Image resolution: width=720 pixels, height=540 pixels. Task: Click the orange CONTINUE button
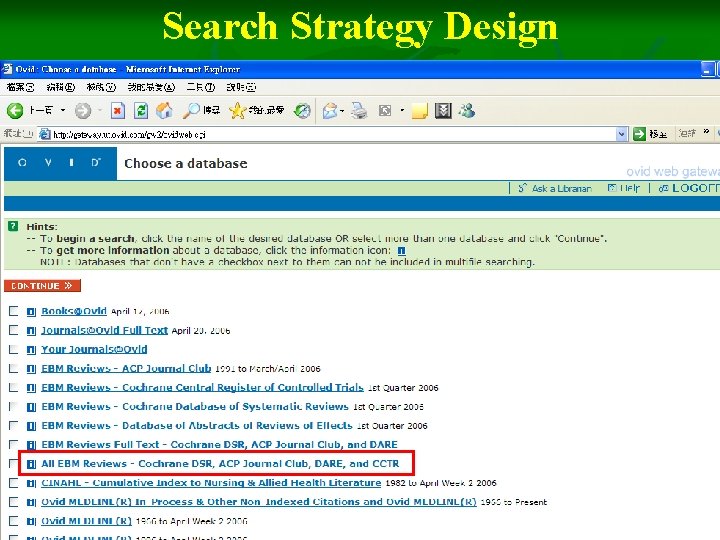pos(42,286)
